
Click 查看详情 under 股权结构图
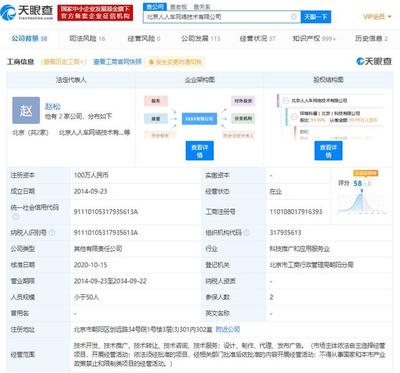click(328, 151)
